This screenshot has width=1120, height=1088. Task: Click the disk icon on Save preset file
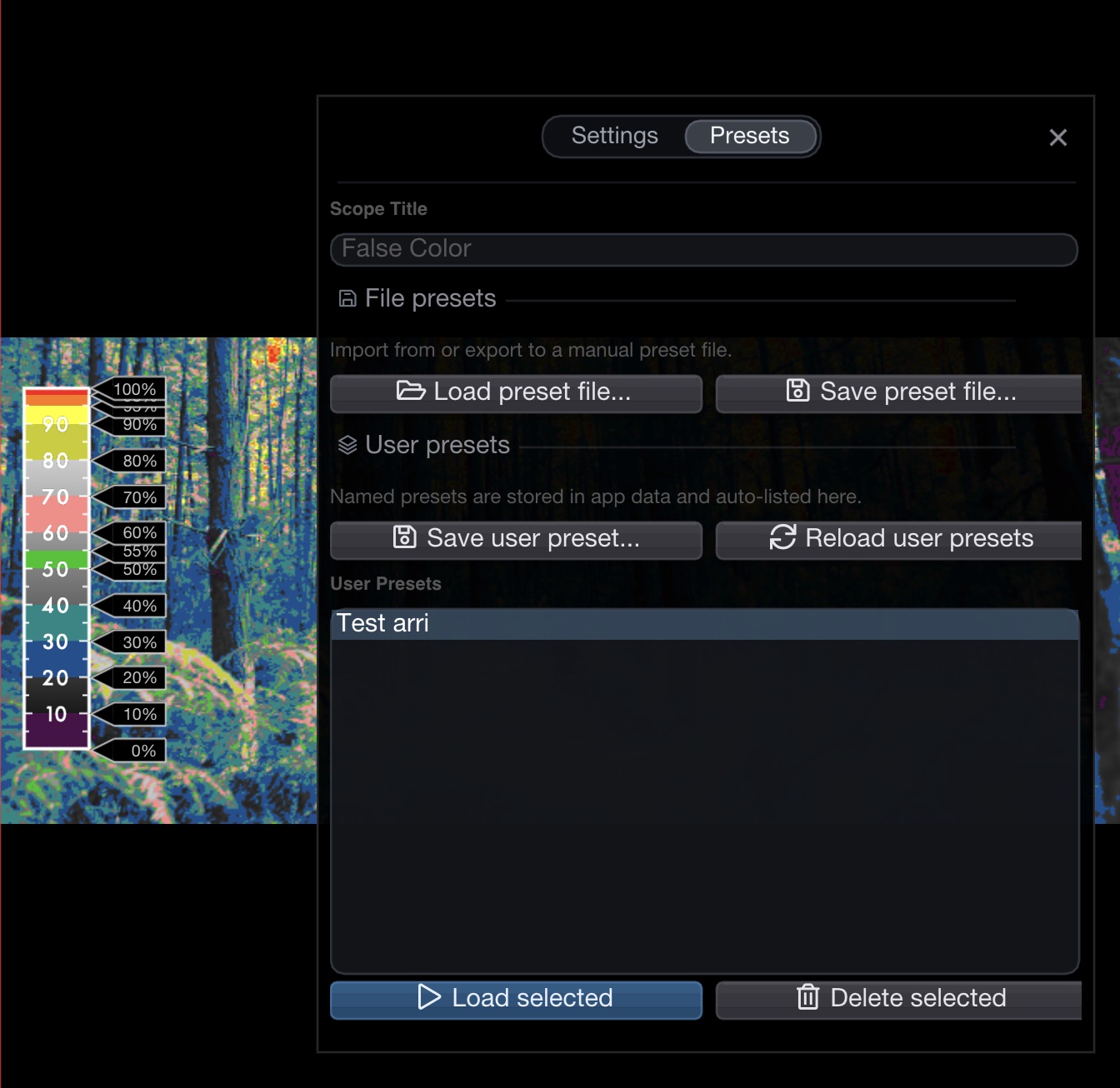tap(797, 391)
